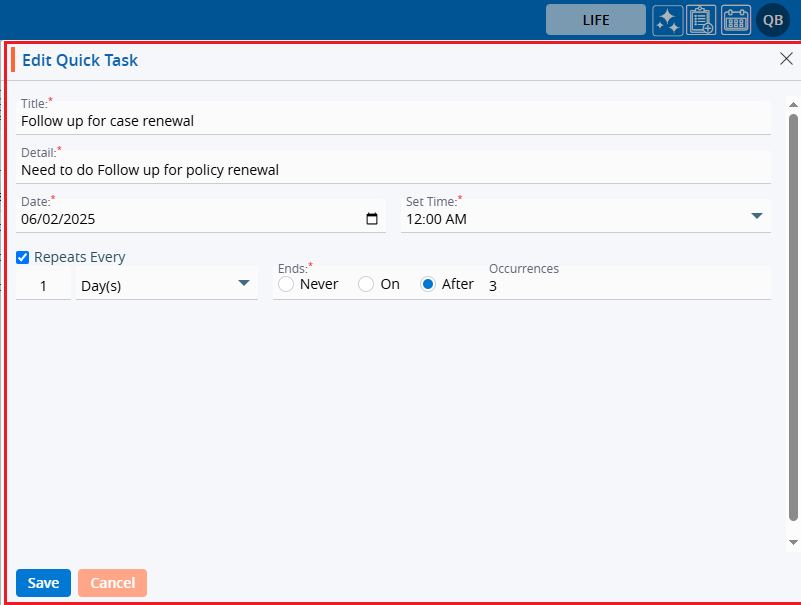Screen dimensions: 801x605
Task: Open the Day(s) repeat unit dropdown
Action: tap(243, 284)
